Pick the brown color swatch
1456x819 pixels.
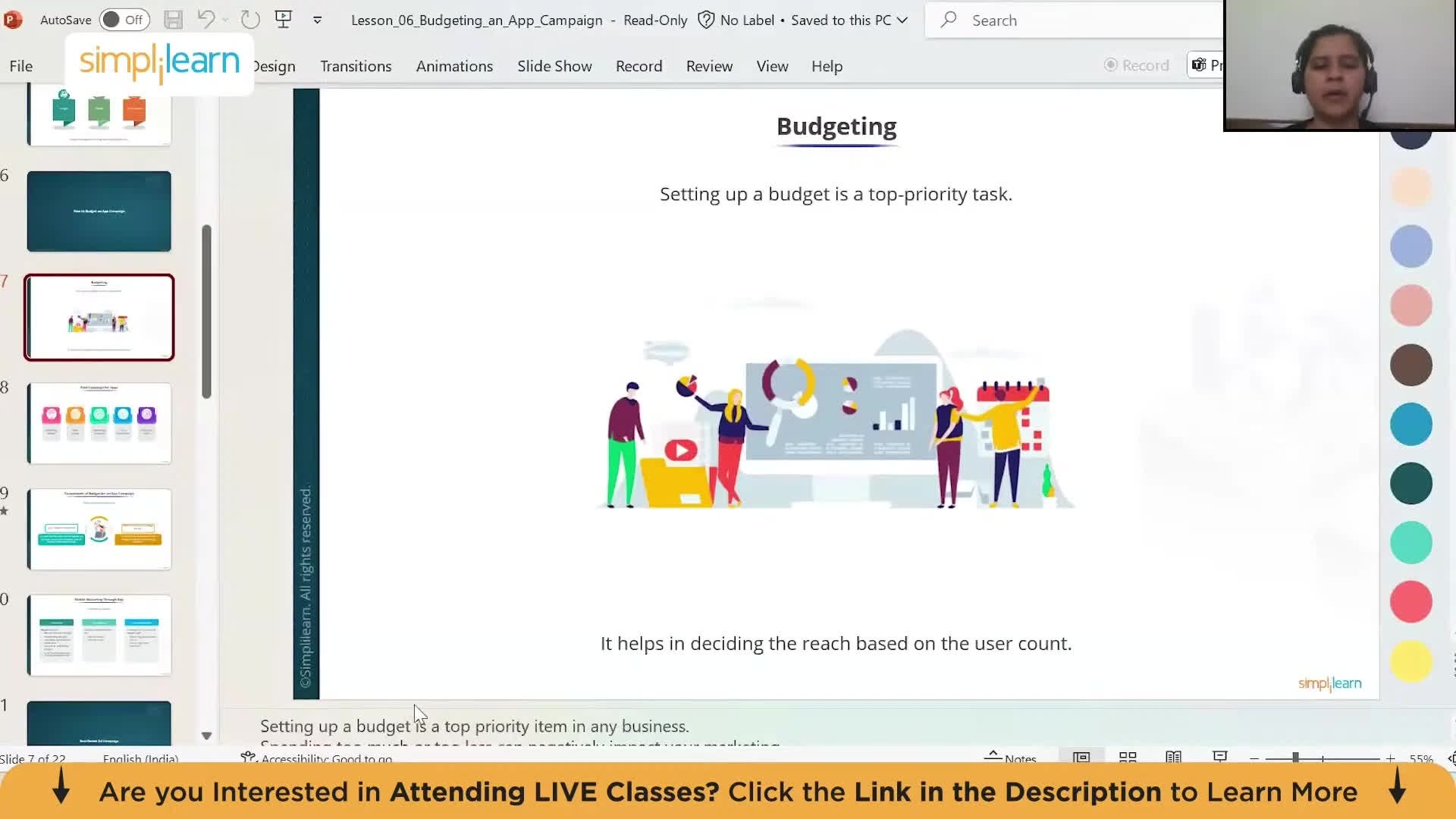pyautogui.click(x=1410, y=365)
